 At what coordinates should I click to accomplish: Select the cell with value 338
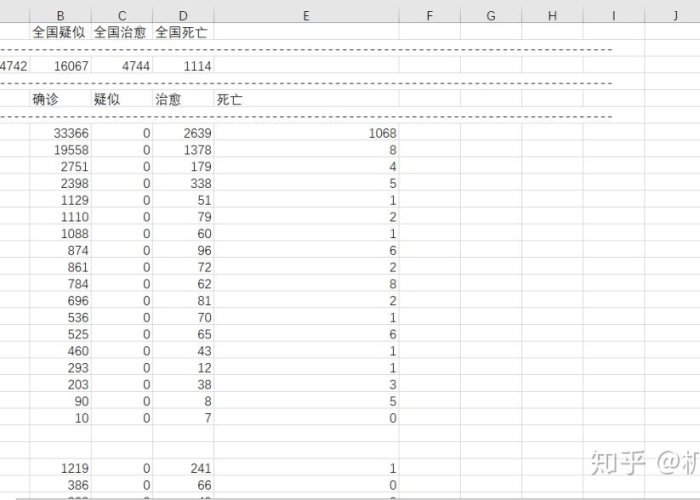pyautogui.click(x=183, y=183)
